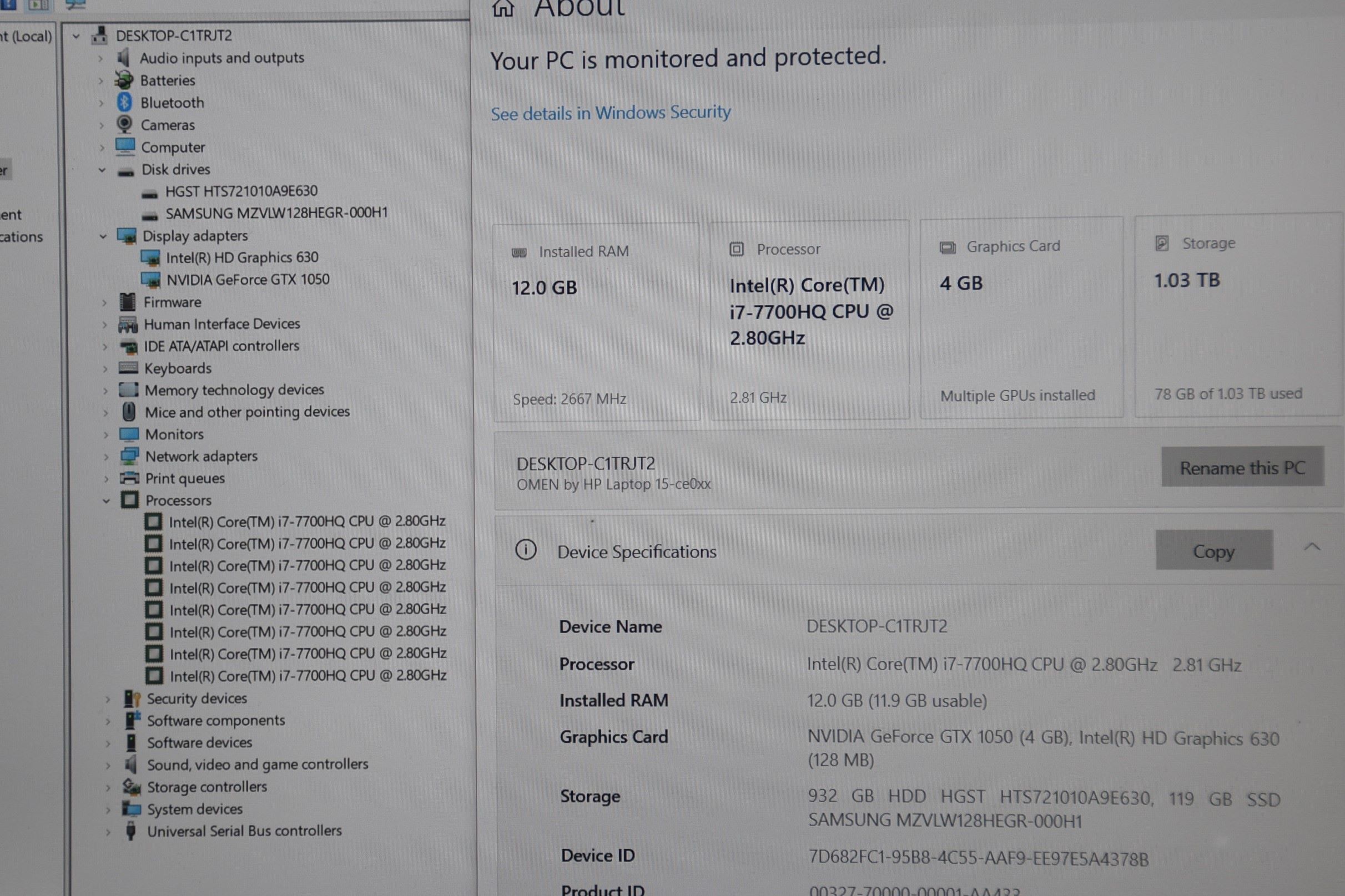The height and width of the screenshot is (896, 1345).
Task: Click the Security devices category icon
Action: coord(132,698)
